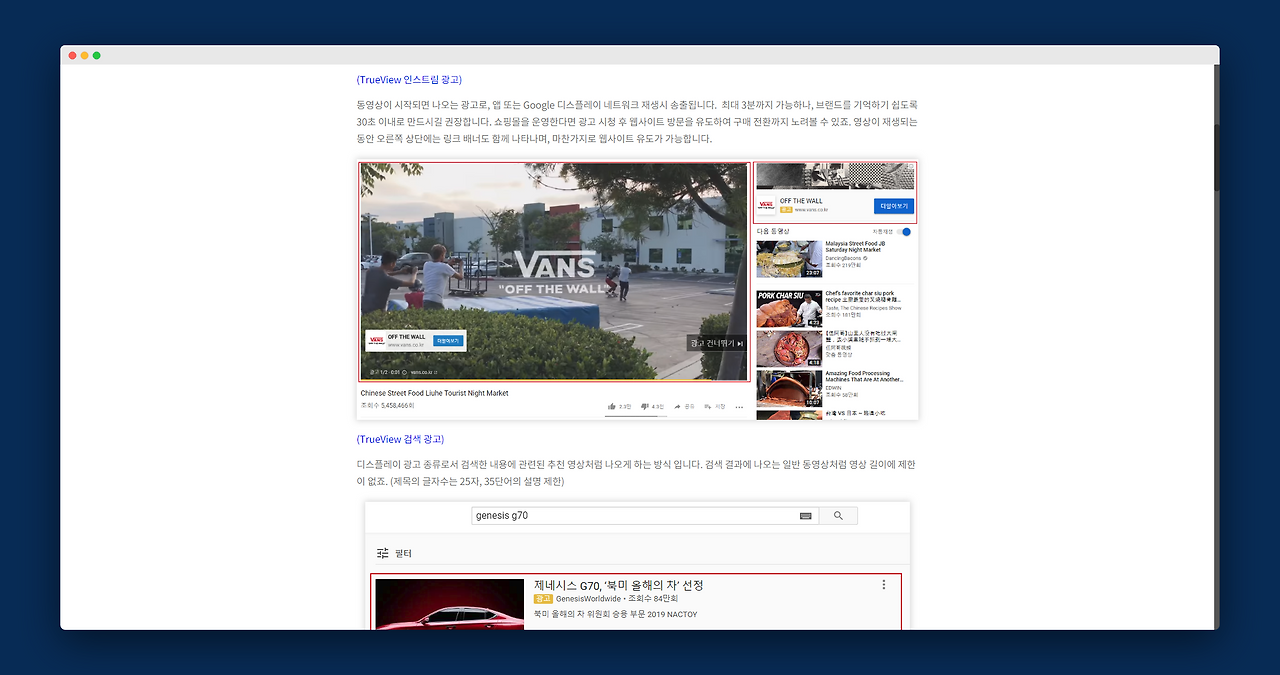The width and height of the screenshot is (1280, 675).
Task: Click the (TrueView 검색 광고) heading link
Action: tap(400, 439)
